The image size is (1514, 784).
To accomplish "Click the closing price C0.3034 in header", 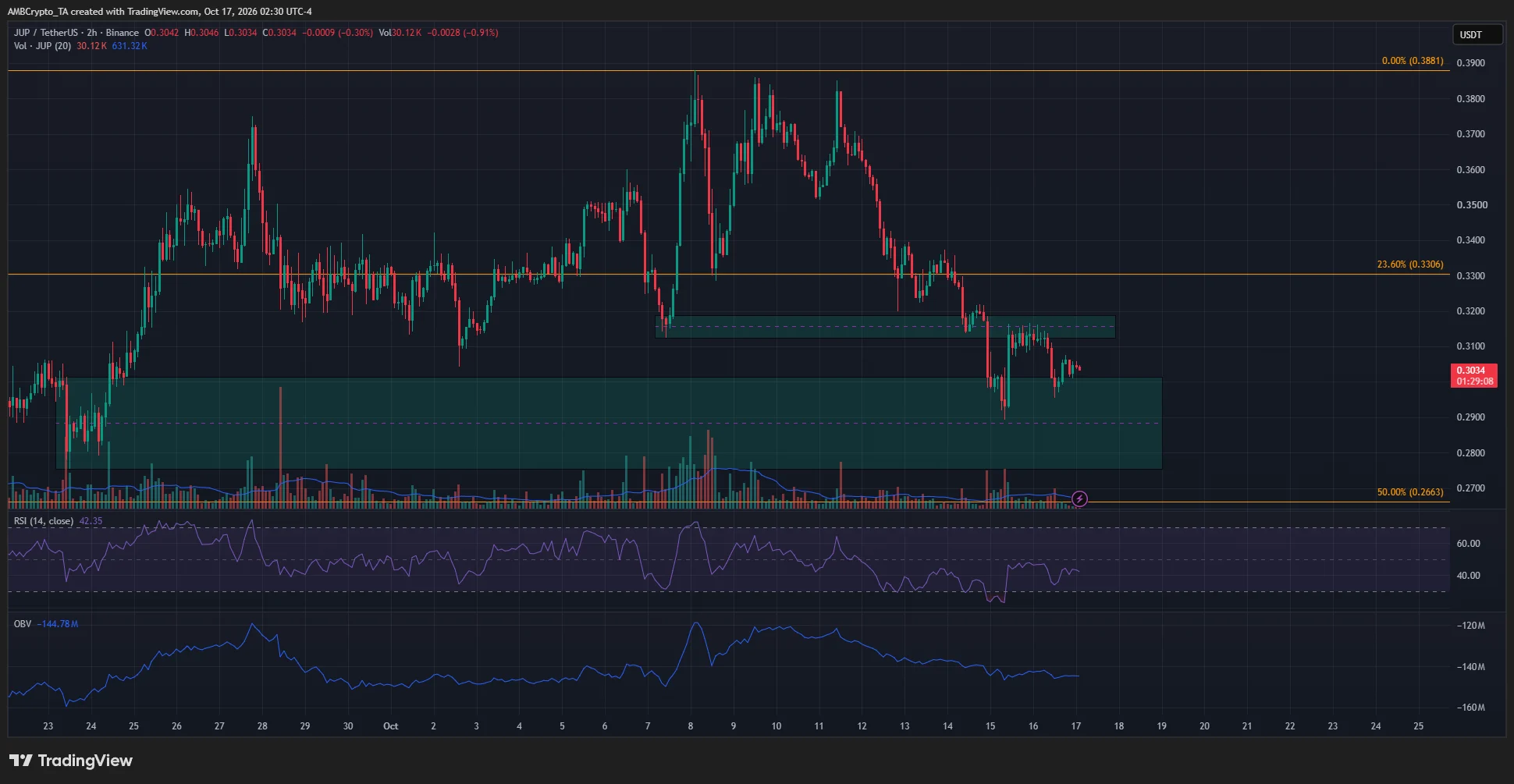I will 279,33.
